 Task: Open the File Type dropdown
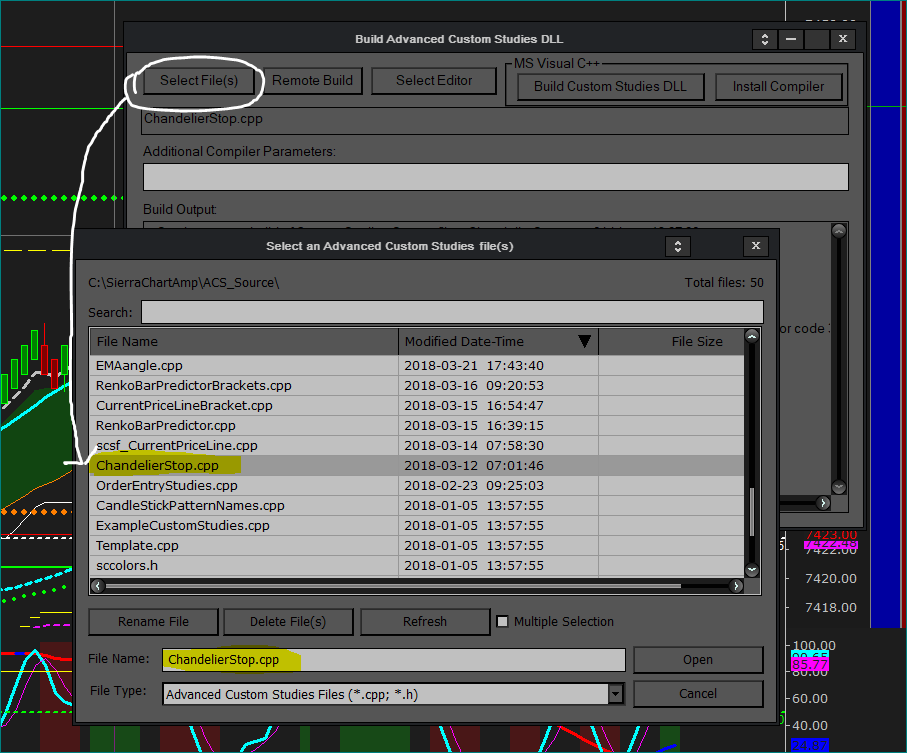(616, 693)
